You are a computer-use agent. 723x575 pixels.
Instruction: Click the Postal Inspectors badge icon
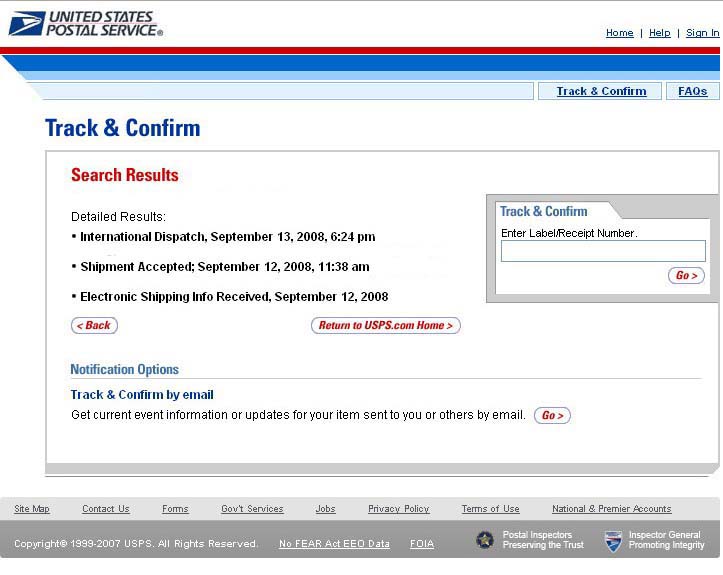tap(485, 539)
